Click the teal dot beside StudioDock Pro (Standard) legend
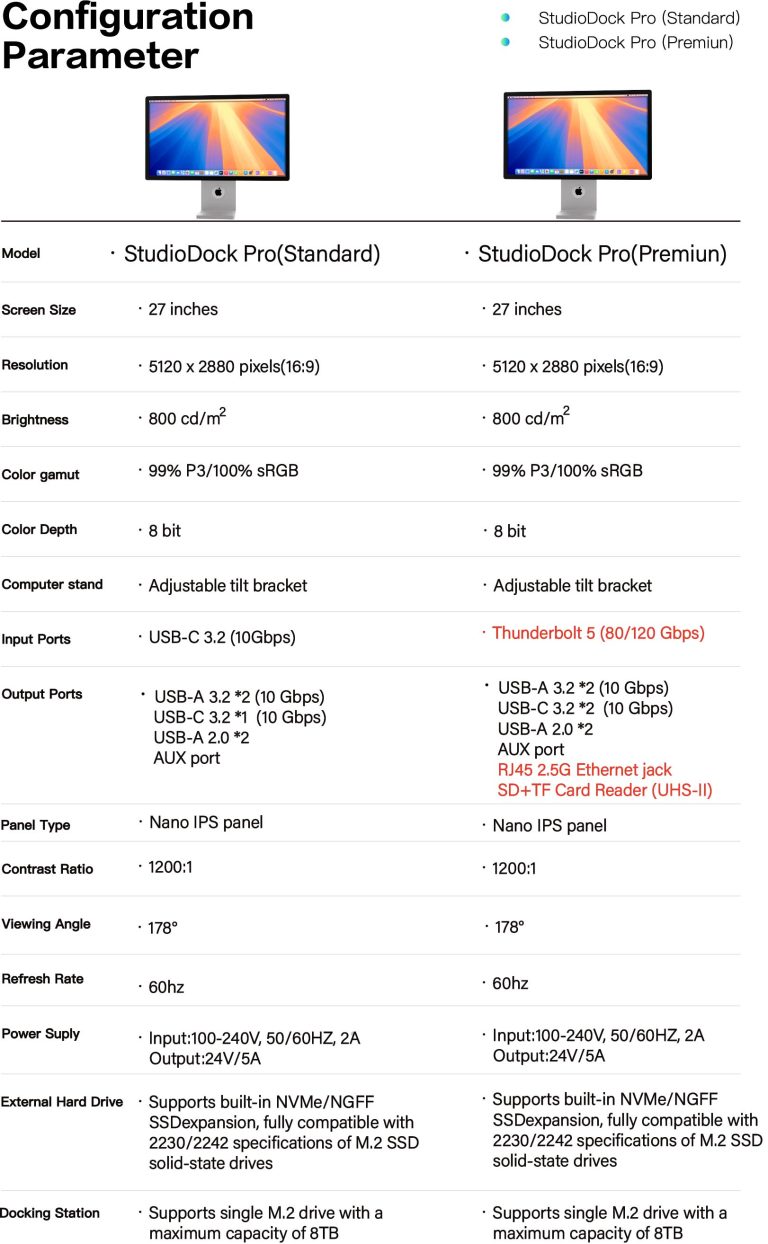 point(506,18)
